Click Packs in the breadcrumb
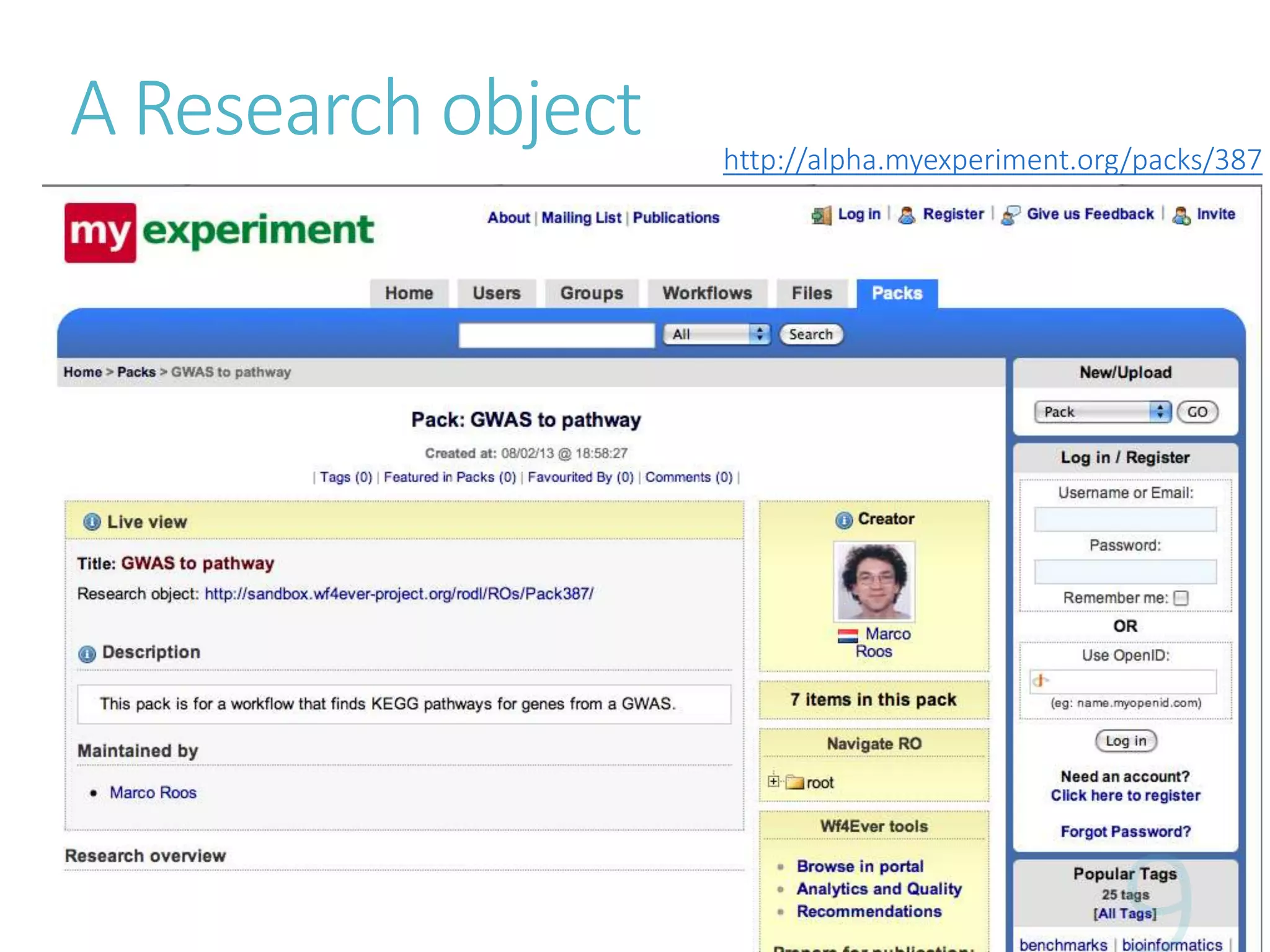 [136, 372]
